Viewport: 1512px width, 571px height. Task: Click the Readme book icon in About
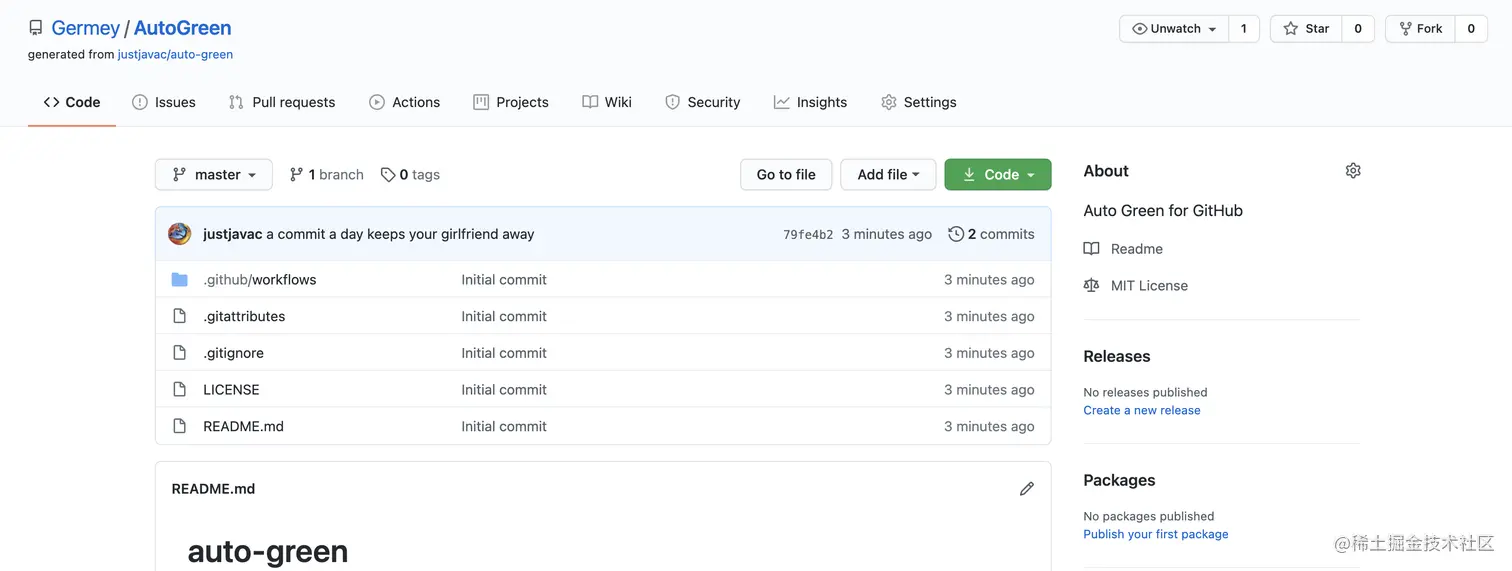tap(1091, 249)
